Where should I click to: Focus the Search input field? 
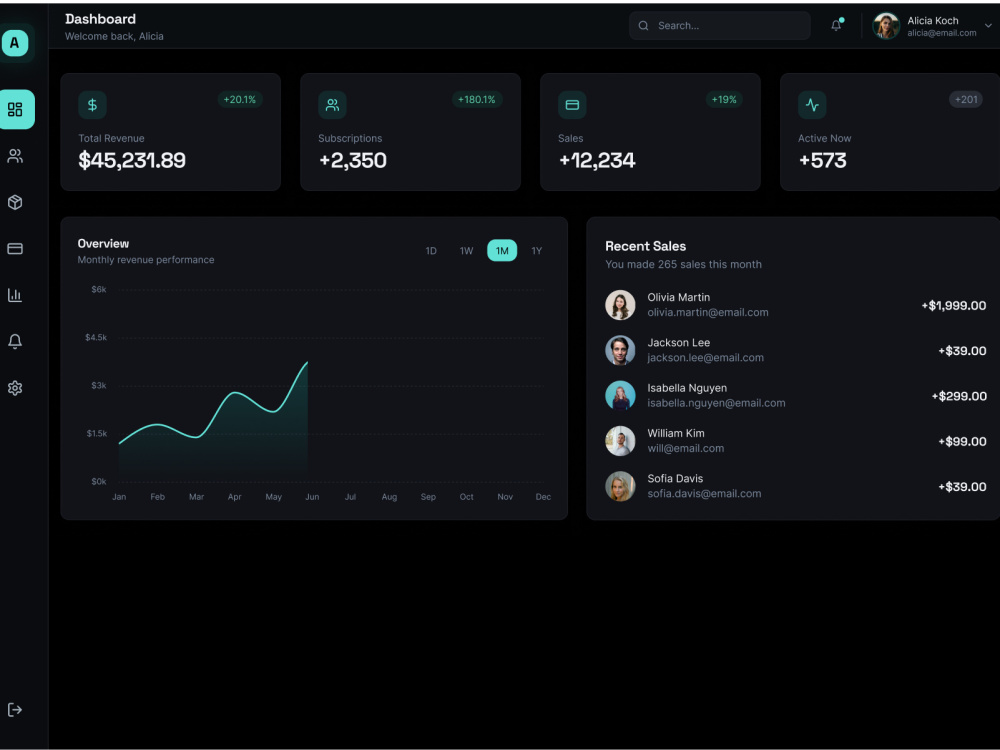(719, 26)
